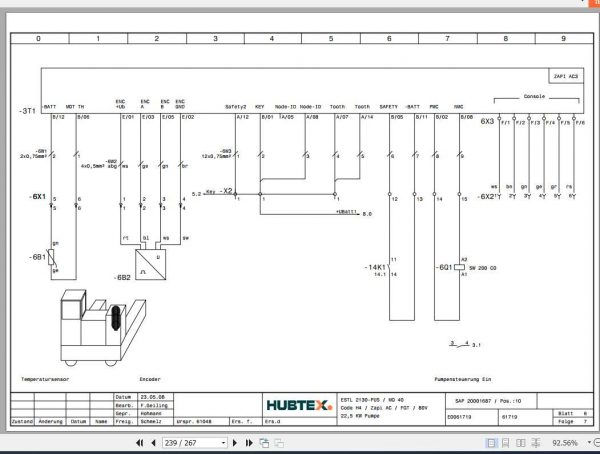Click the -6Q1 contactor label

(x=444, y=267)
